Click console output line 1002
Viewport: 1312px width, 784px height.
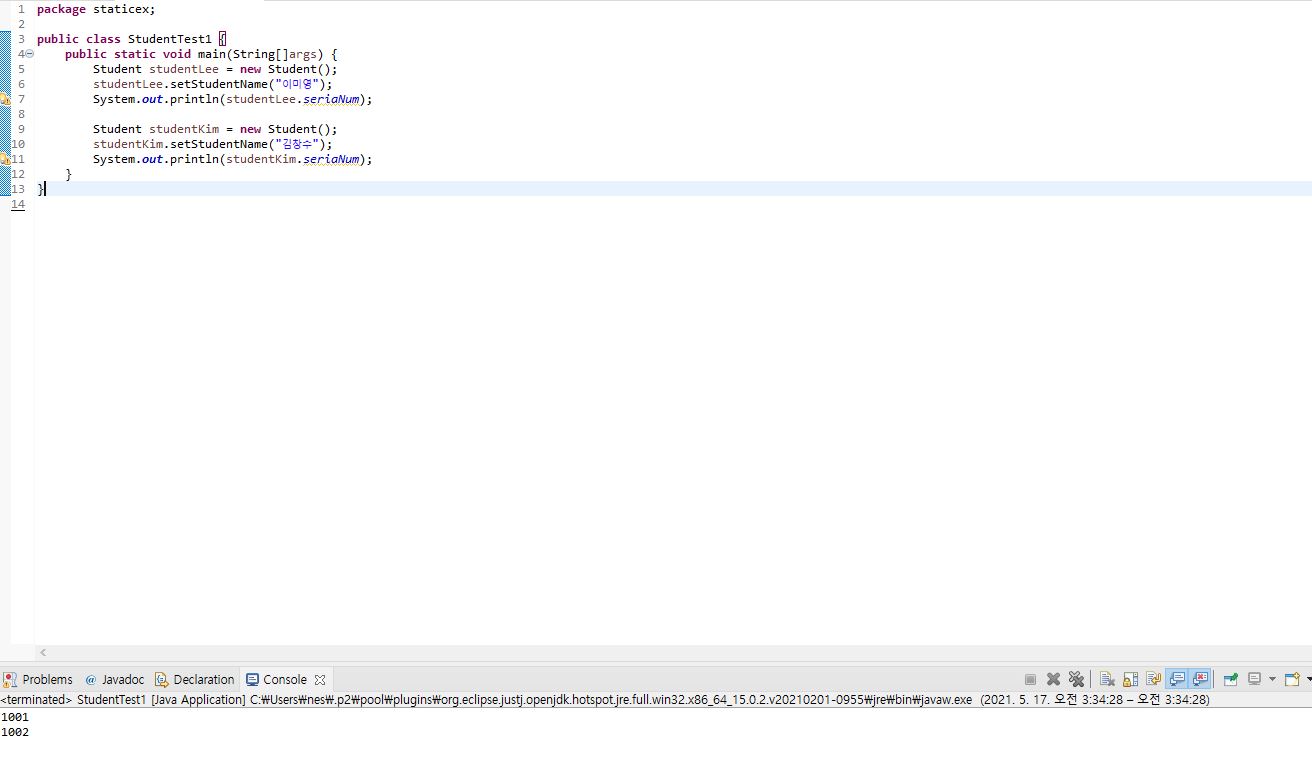pyautogui.click(x=15, y=732)
